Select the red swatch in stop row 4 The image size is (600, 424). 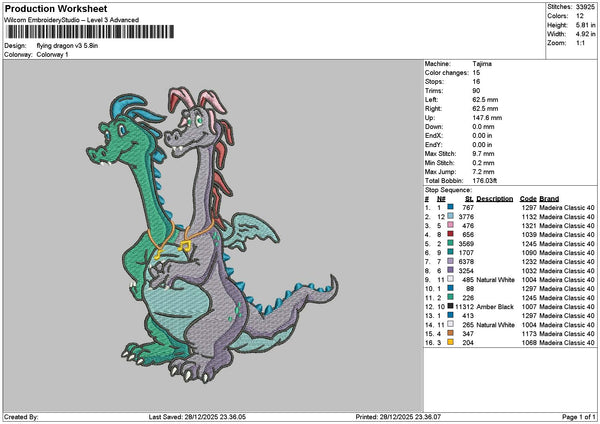tap(450, 234)
